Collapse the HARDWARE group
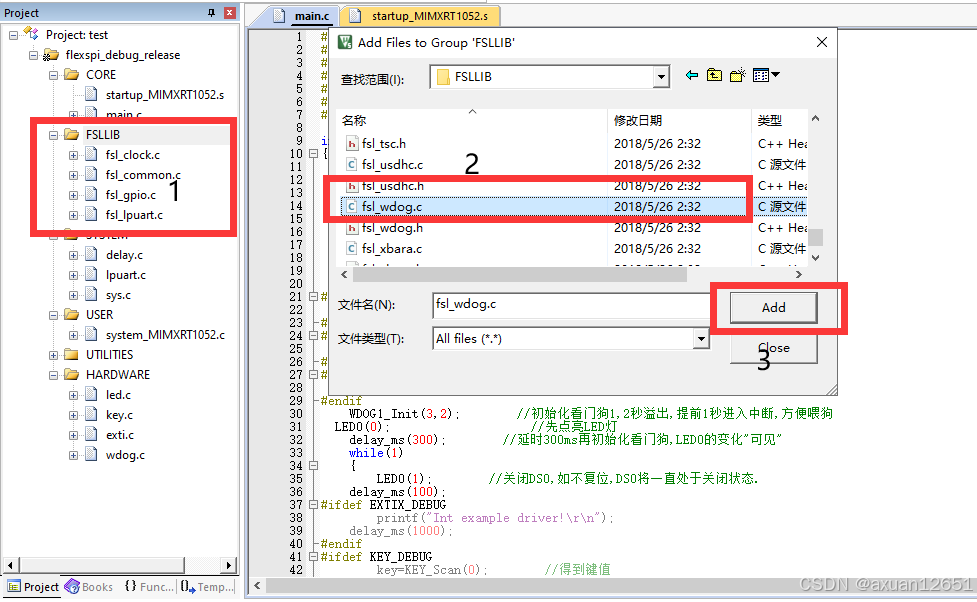This screenshot has height=602, width=977. click(x=54, y=375)
